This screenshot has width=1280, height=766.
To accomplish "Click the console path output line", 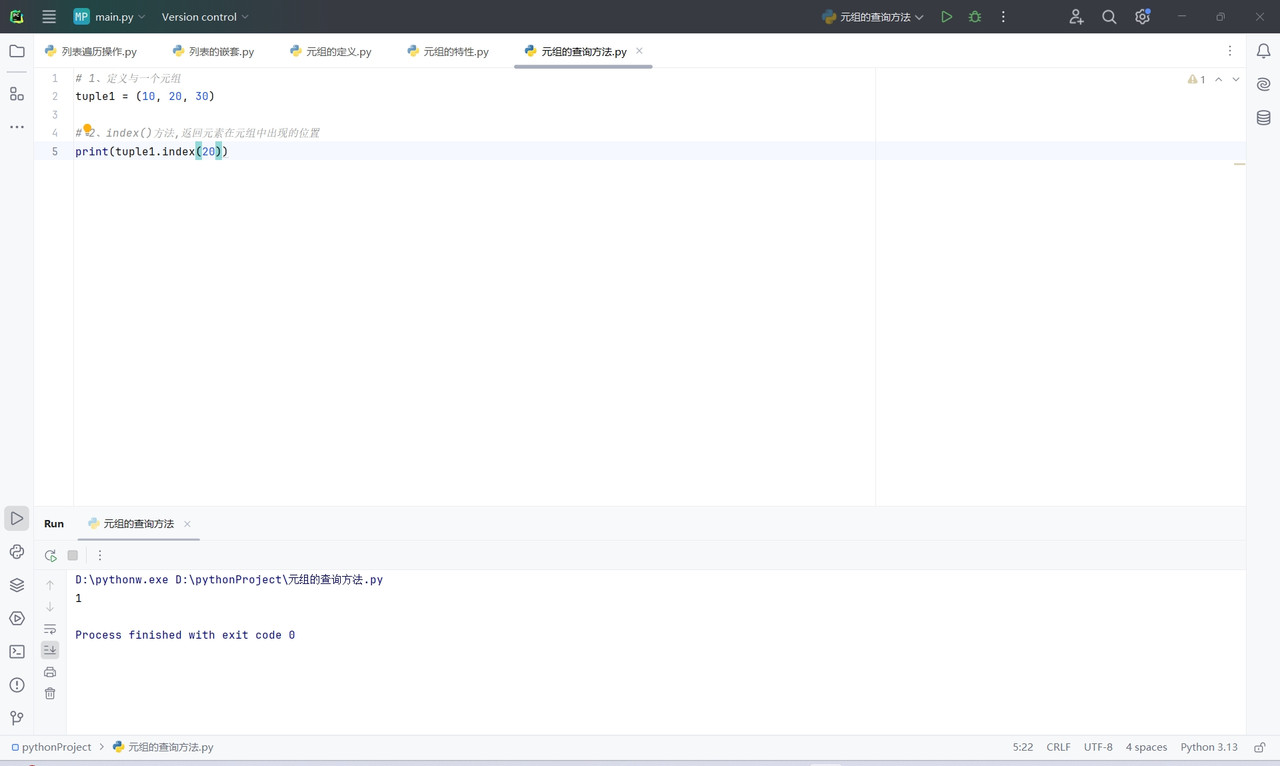I will point(229,580).
